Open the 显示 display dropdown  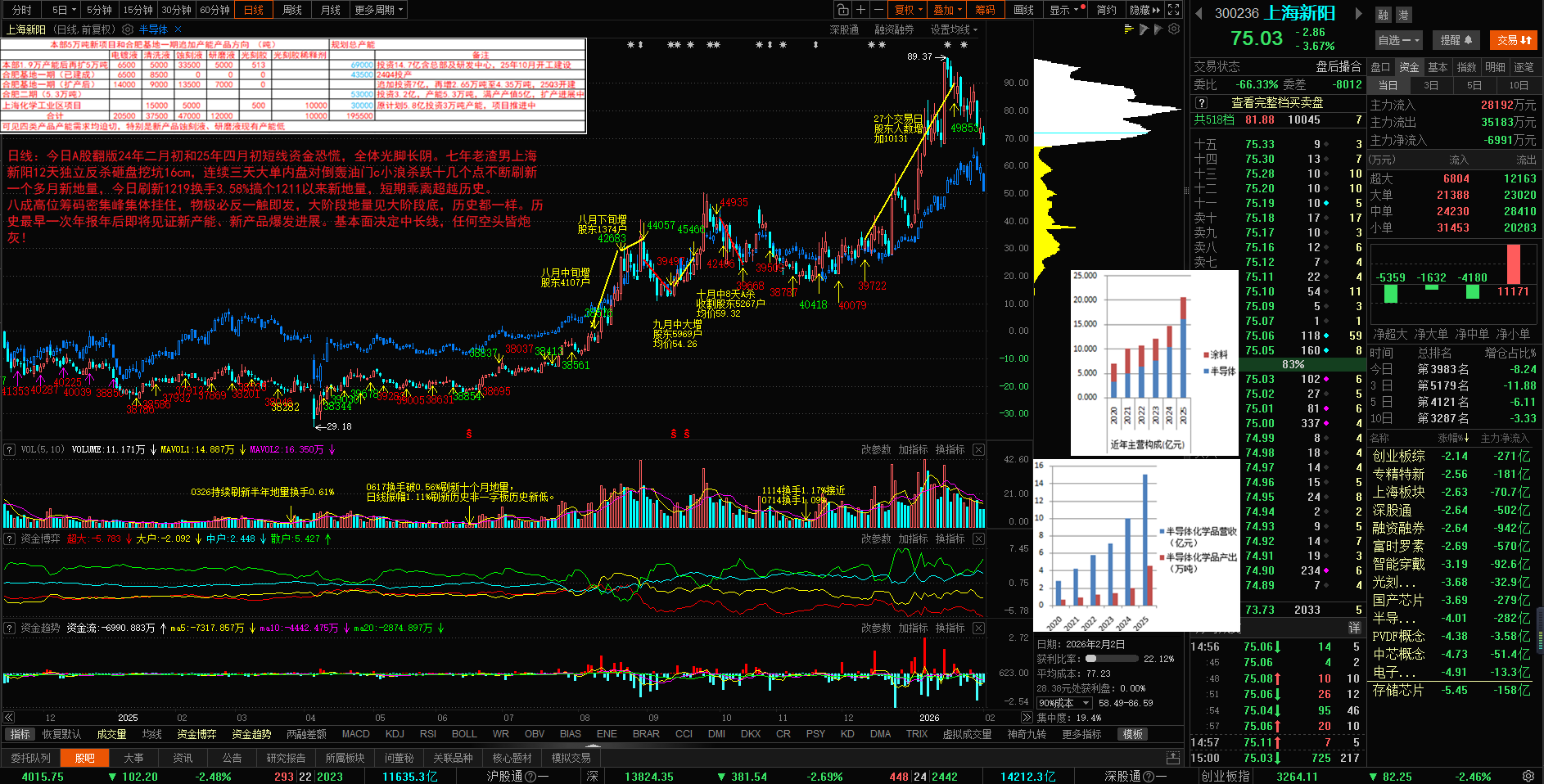1067,10
